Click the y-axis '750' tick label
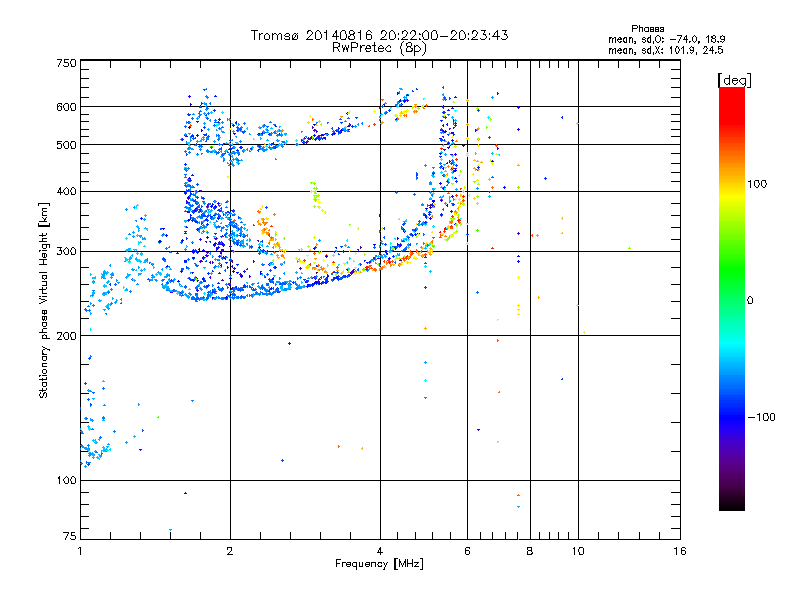This screenshot has width=800, height=600. (x=66, y=63)
